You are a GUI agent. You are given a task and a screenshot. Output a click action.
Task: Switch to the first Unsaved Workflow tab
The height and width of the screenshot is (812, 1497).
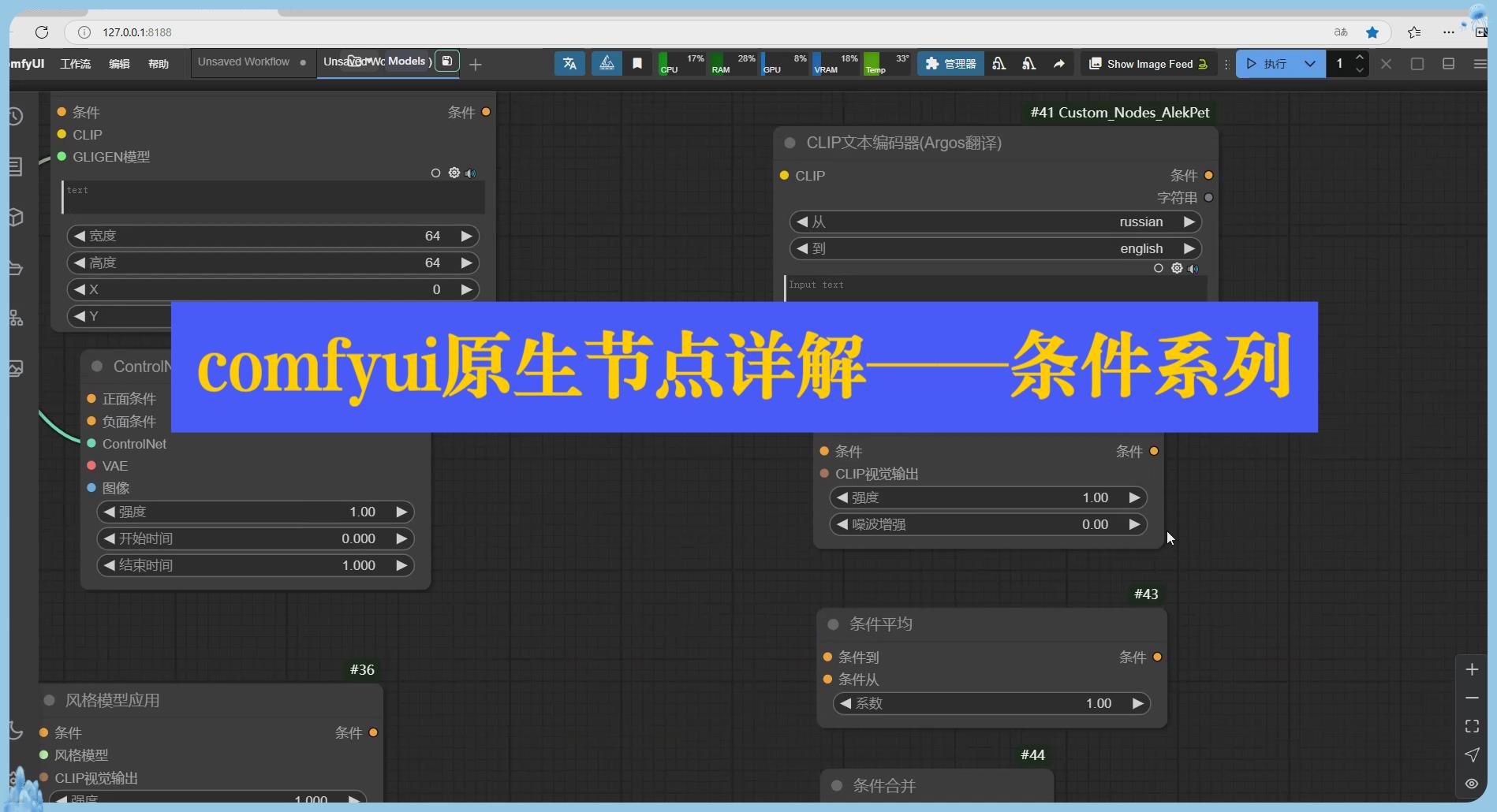click(252, 62)
